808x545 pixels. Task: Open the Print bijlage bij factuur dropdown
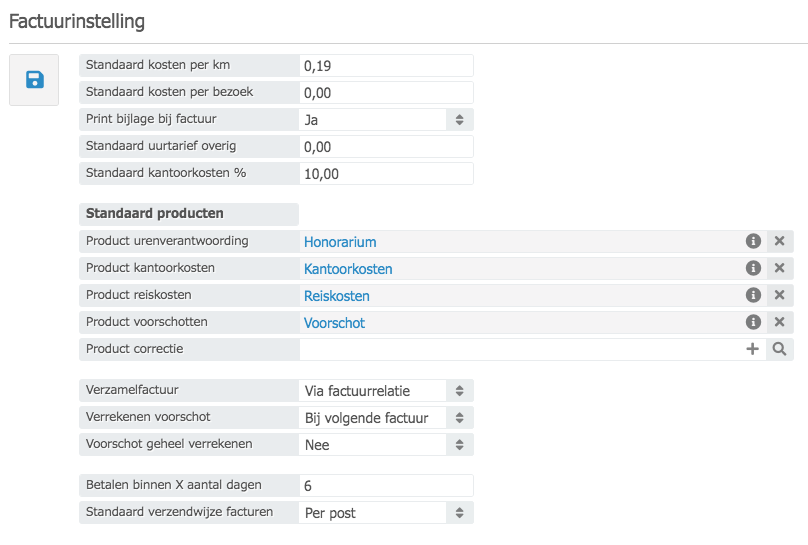pos(386,119)
